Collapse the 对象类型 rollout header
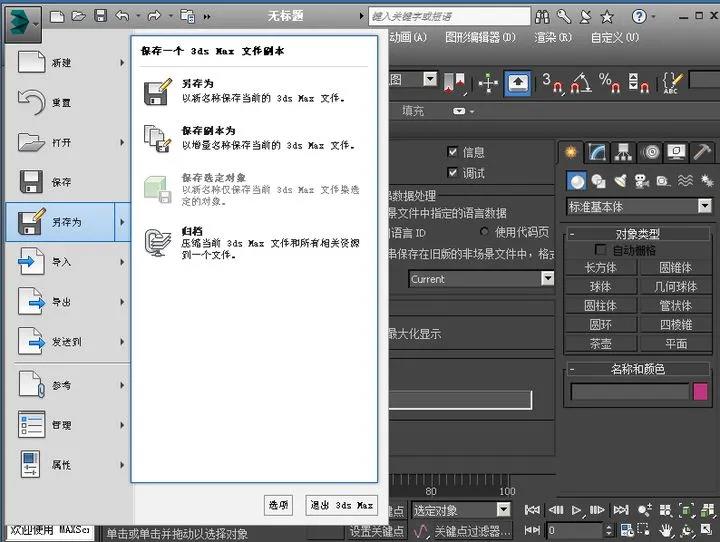 click(638, 234)
